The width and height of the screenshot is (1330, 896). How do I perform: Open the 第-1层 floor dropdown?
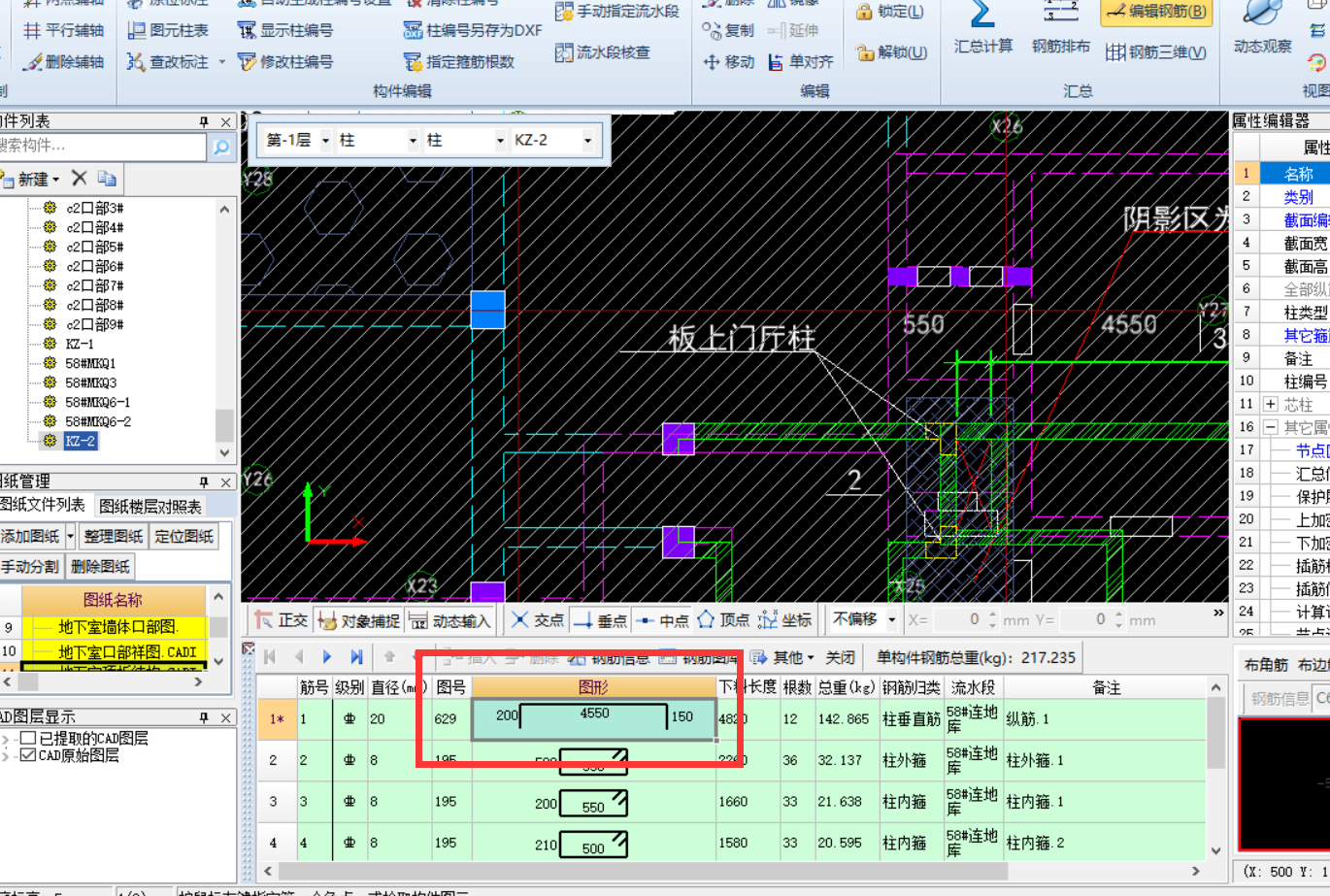pos(325,141)
